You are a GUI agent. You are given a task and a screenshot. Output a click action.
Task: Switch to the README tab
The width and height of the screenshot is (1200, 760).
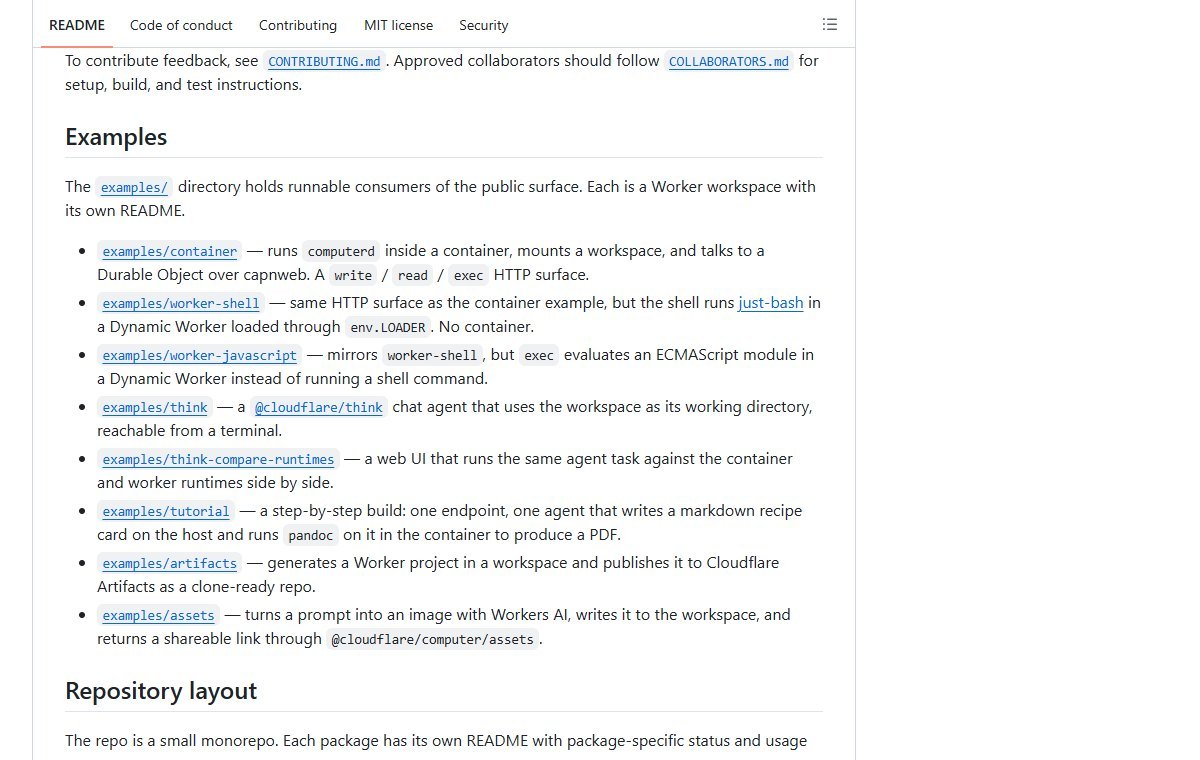click(77, 25)
